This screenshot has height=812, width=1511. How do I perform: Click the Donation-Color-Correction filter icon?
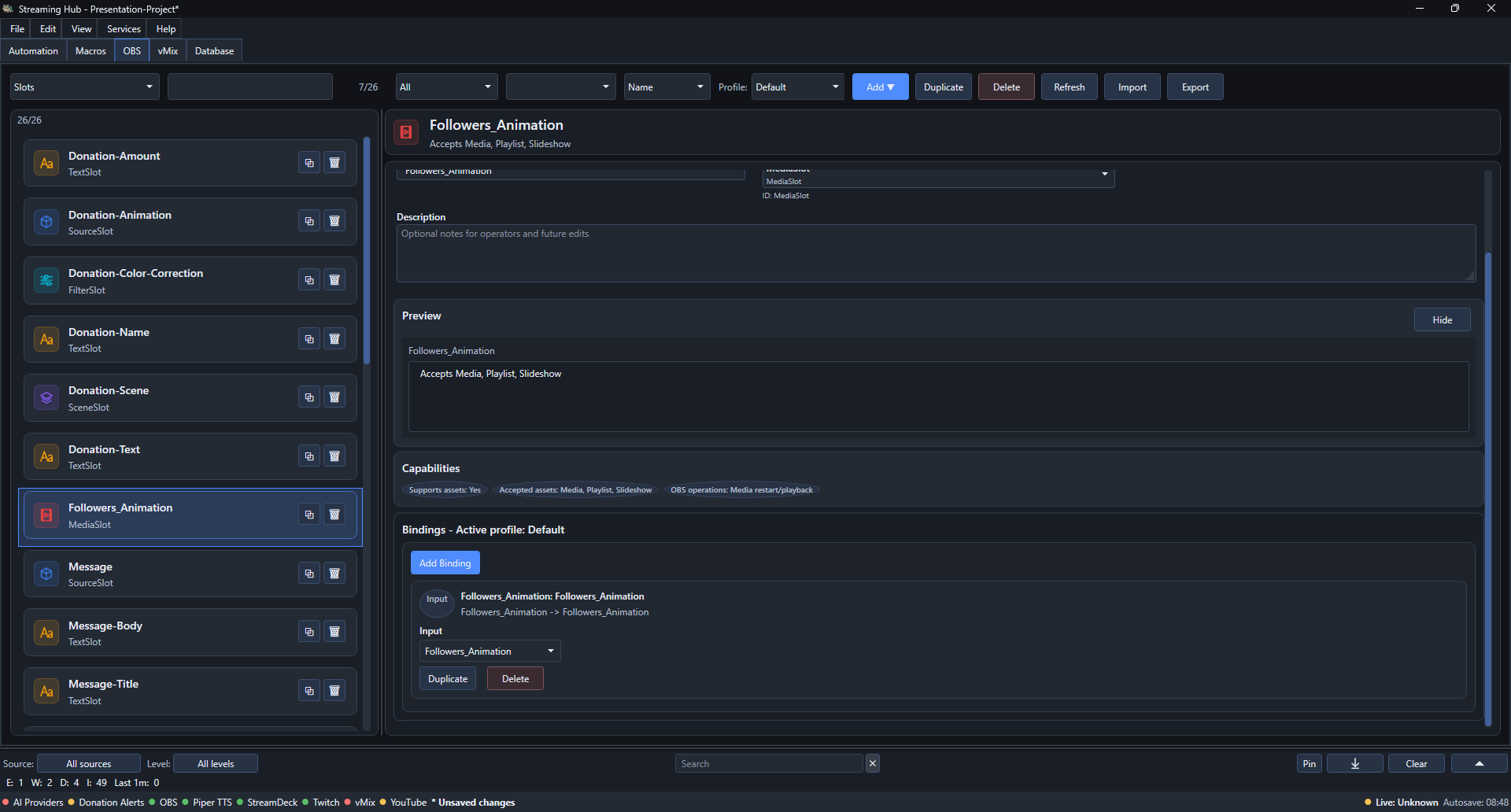[x=46, y=280]
